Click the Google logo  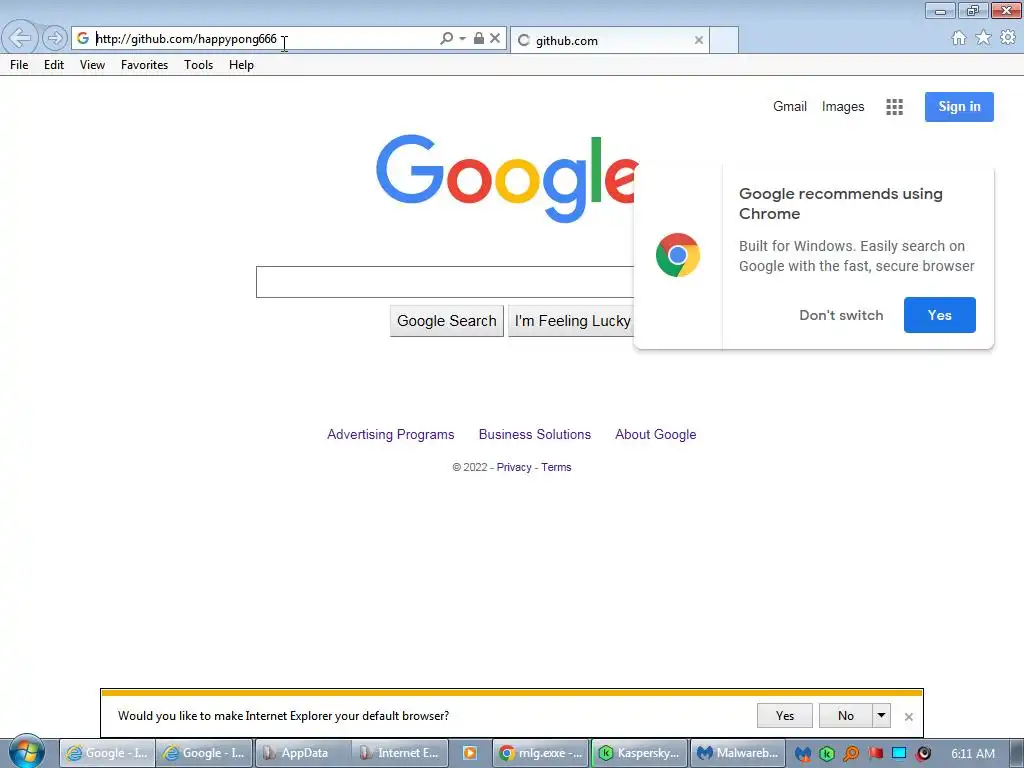pyautogui.click(x=507, y=178)
